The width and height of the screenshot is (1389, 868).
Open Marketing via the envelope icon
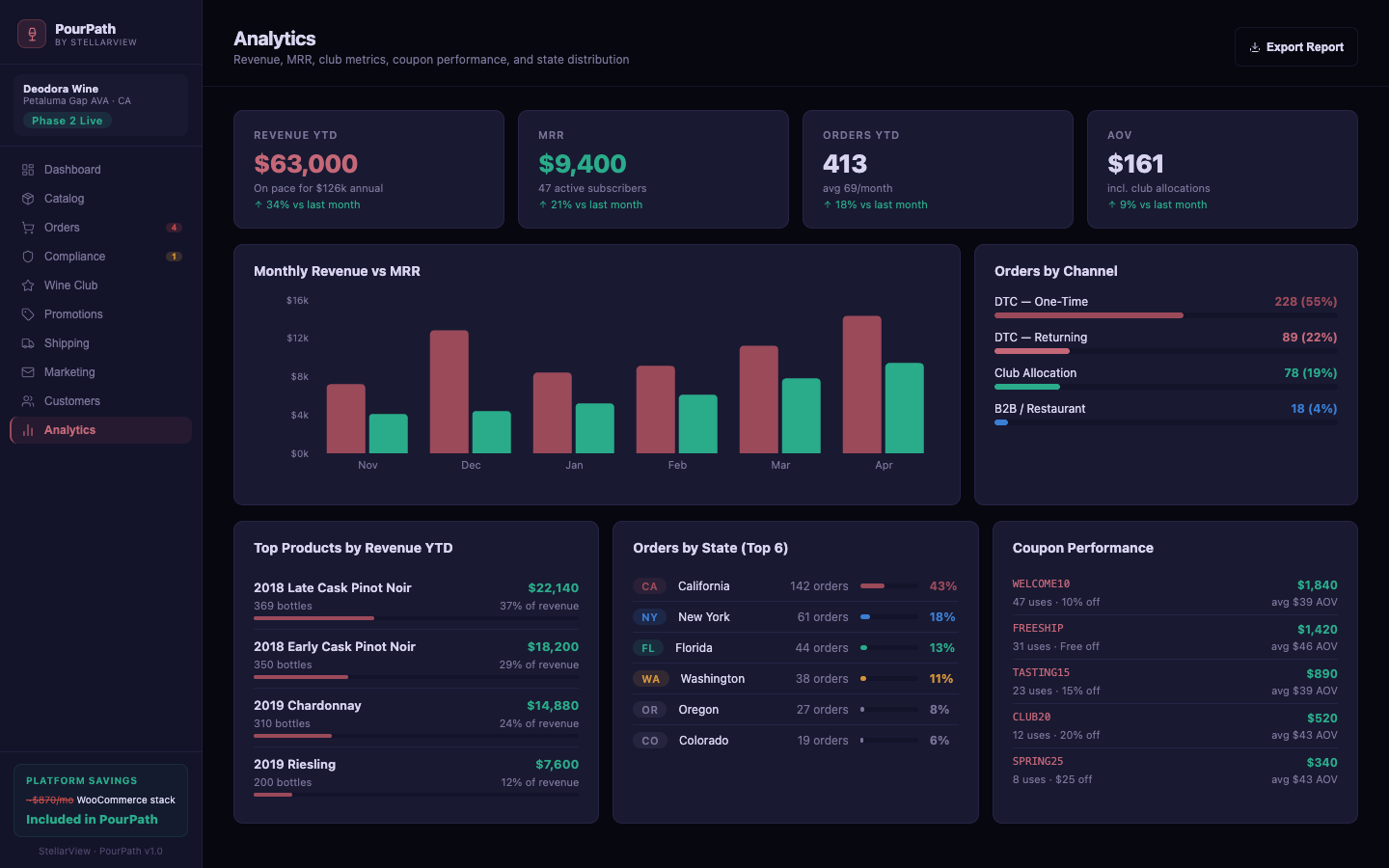pos(27,371)
